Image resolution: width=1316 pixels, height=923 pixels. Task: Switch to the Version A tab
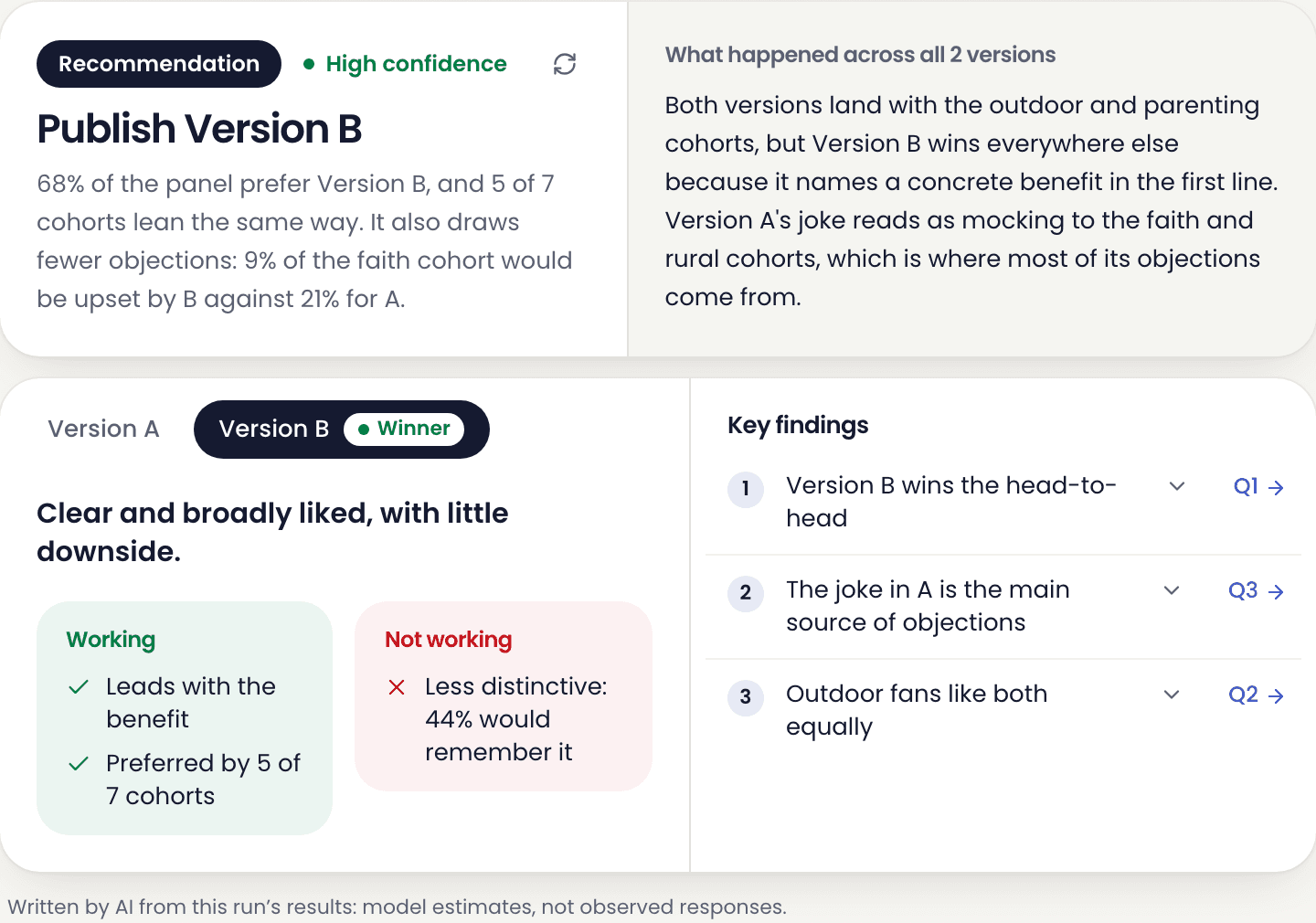(x=103, y=429)
